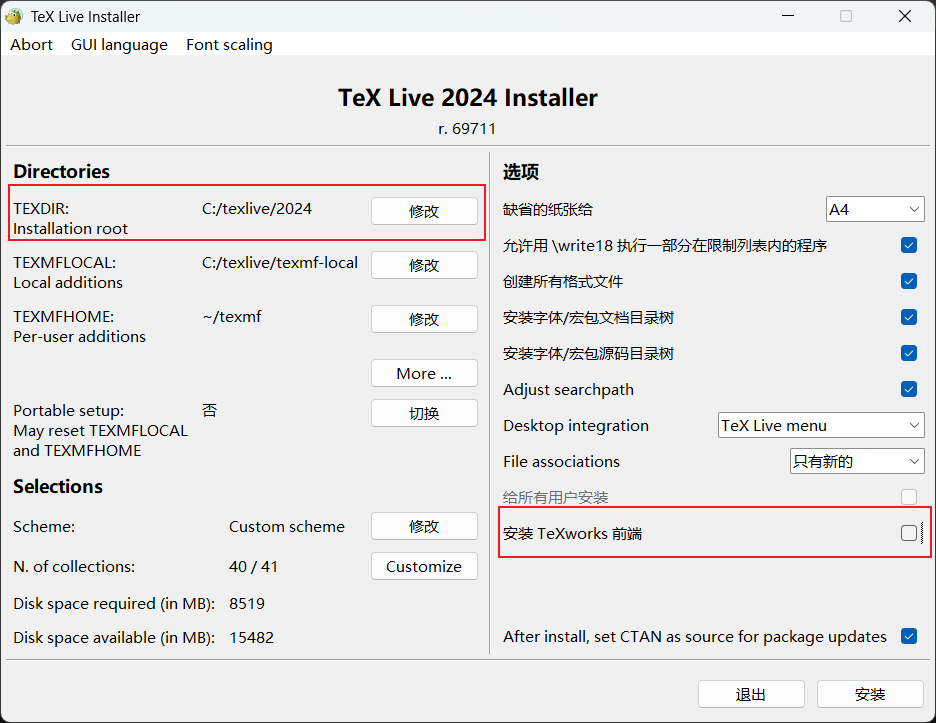Viewport: 936px width, 723px height.
Task: Click the Selections heading
Action: 58,487
